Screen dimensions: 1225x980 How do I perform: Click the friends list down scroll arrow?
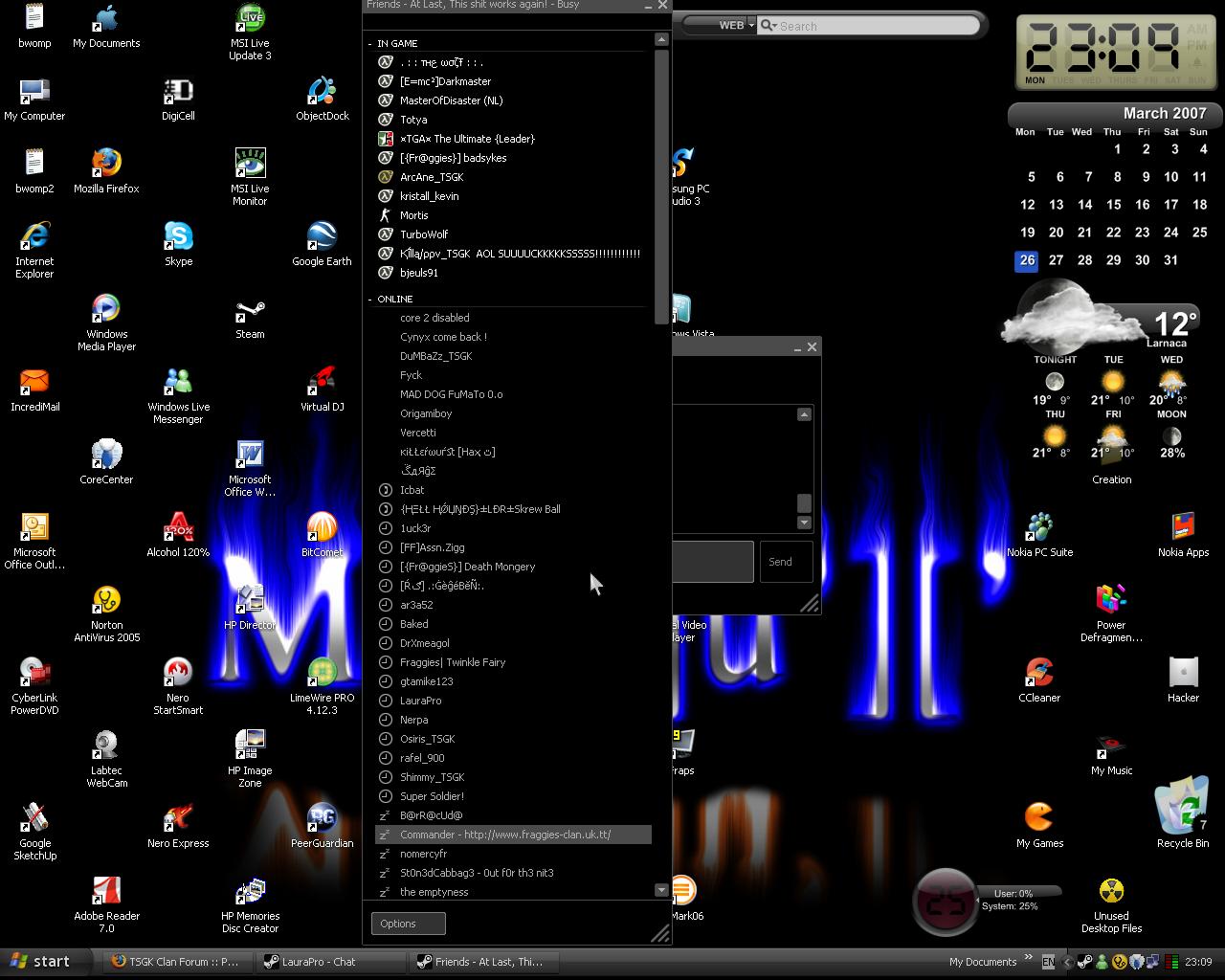point(660,890)
